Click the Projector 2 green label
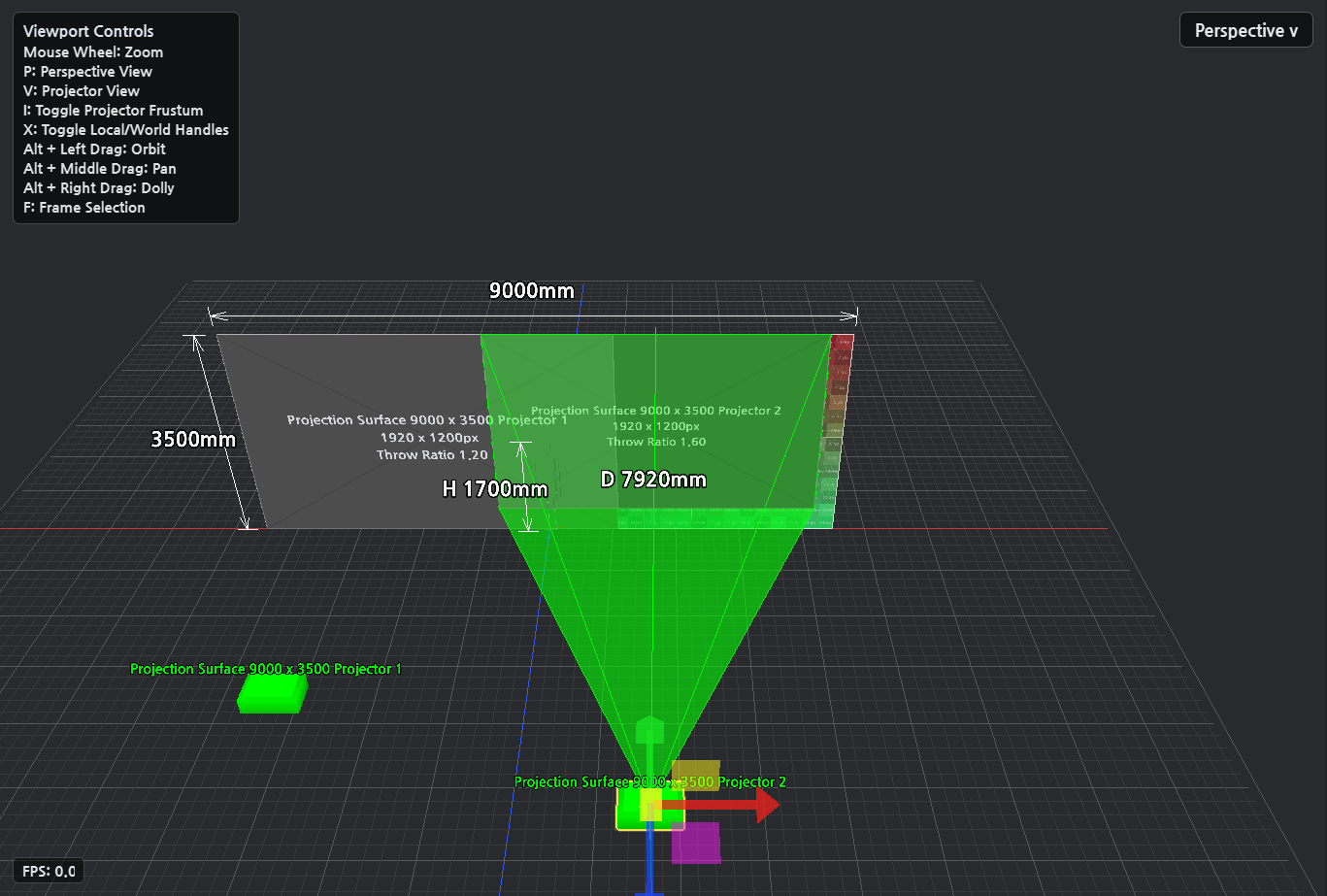The height and width of the screenshot is (896, 1327). pos(649,781)
